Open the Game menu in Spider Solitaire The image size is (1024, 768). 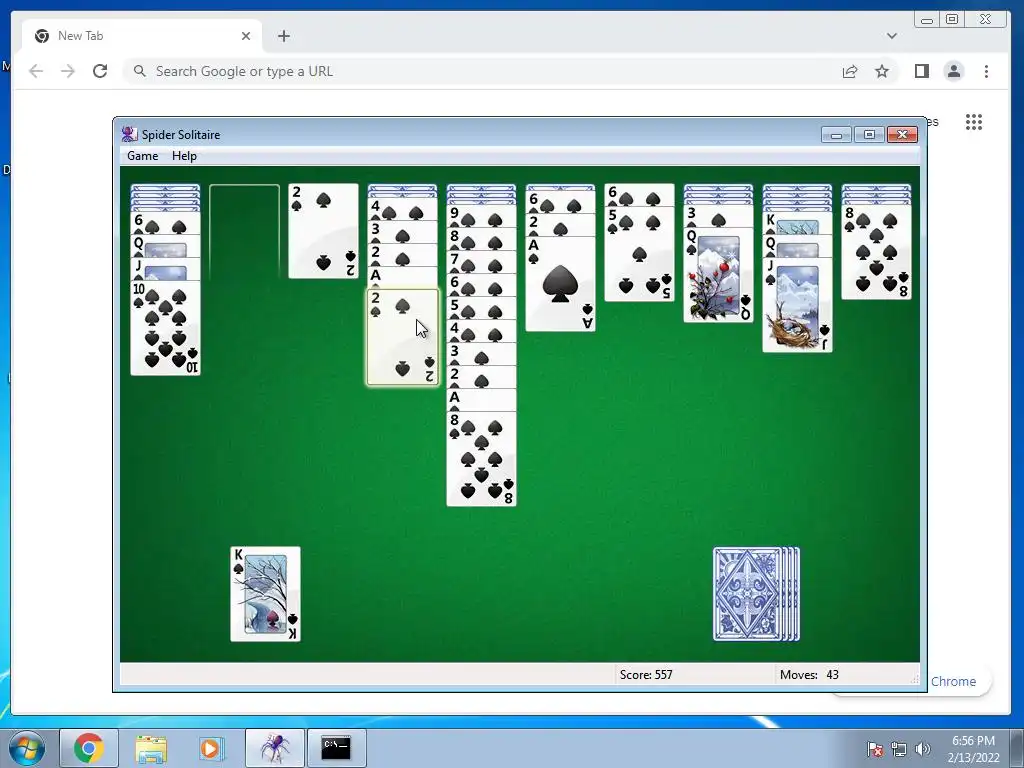142,155
